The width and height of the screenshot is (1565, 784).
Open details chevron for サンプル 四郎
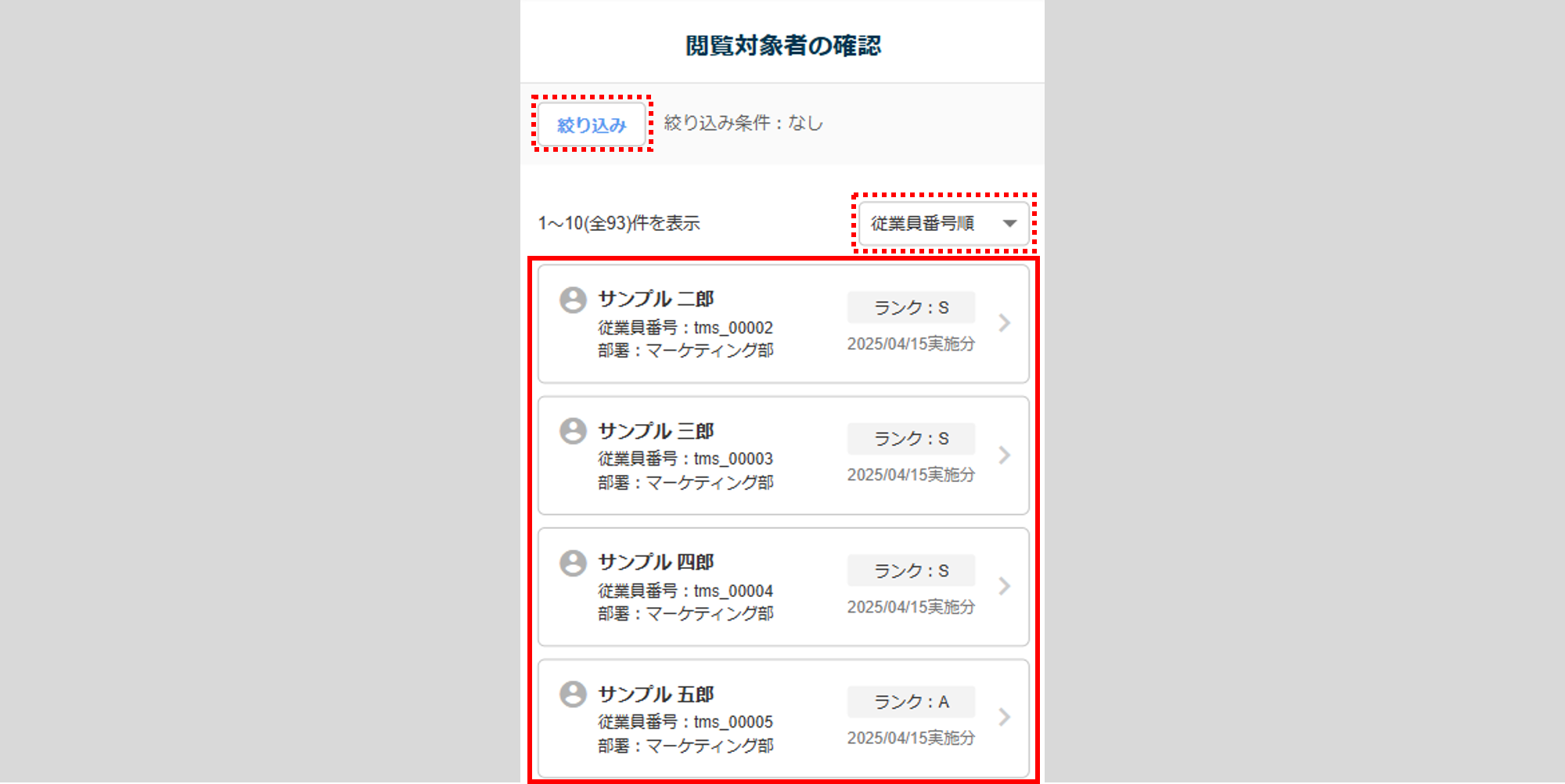point(1005,586)
